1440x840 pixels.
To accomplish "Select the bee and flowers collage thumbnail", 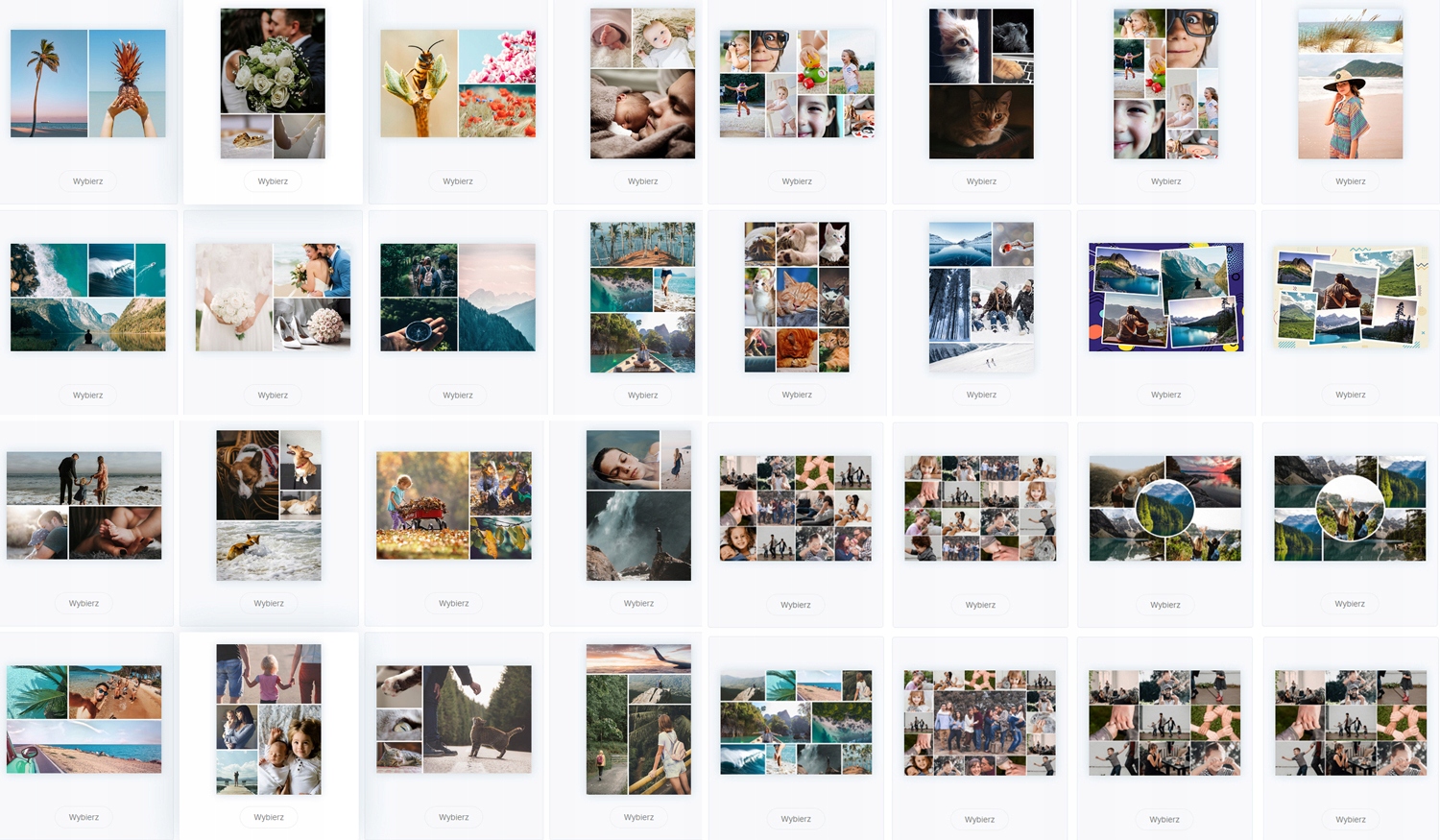I will (x=458, y=84).
